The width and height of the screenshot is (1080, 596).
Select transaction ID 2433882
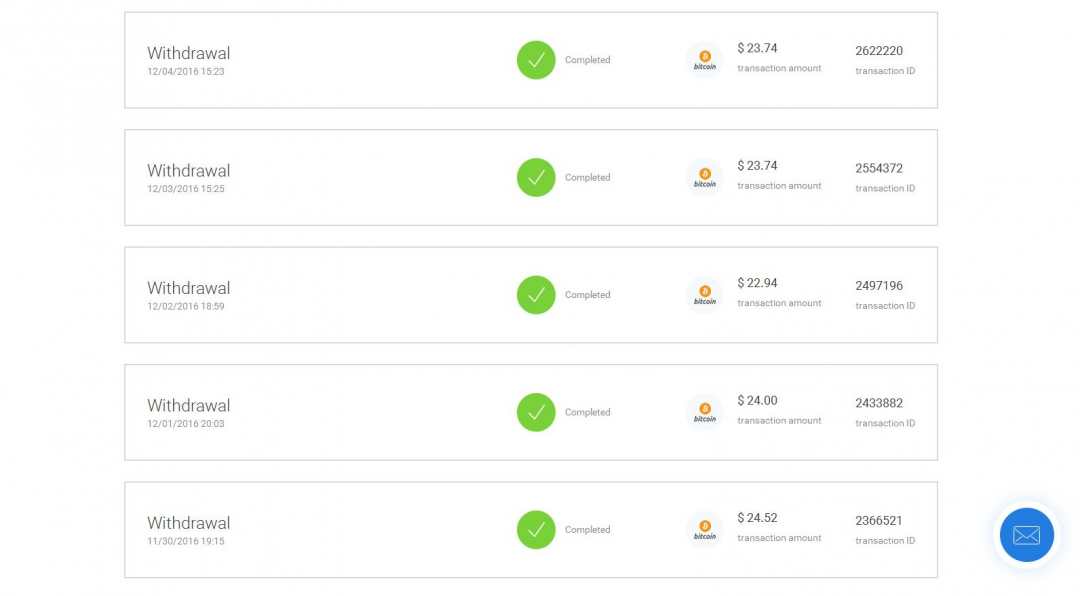click(x=879, y=403)
